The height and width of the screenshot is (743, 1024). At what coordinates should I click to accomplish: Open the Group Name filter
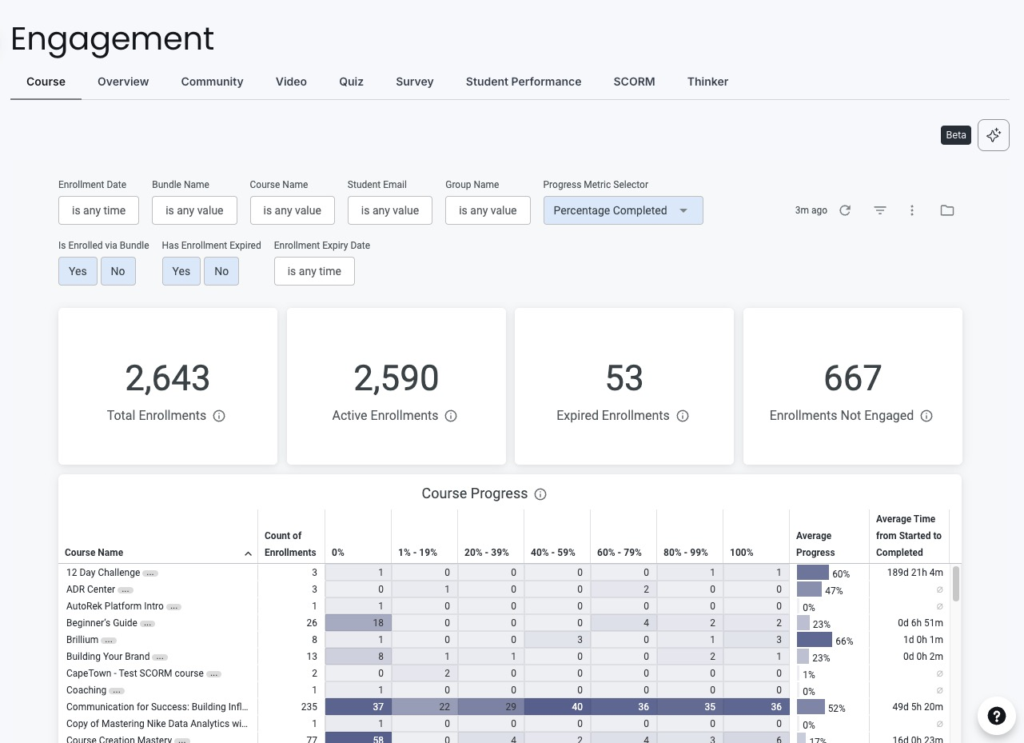488,210
